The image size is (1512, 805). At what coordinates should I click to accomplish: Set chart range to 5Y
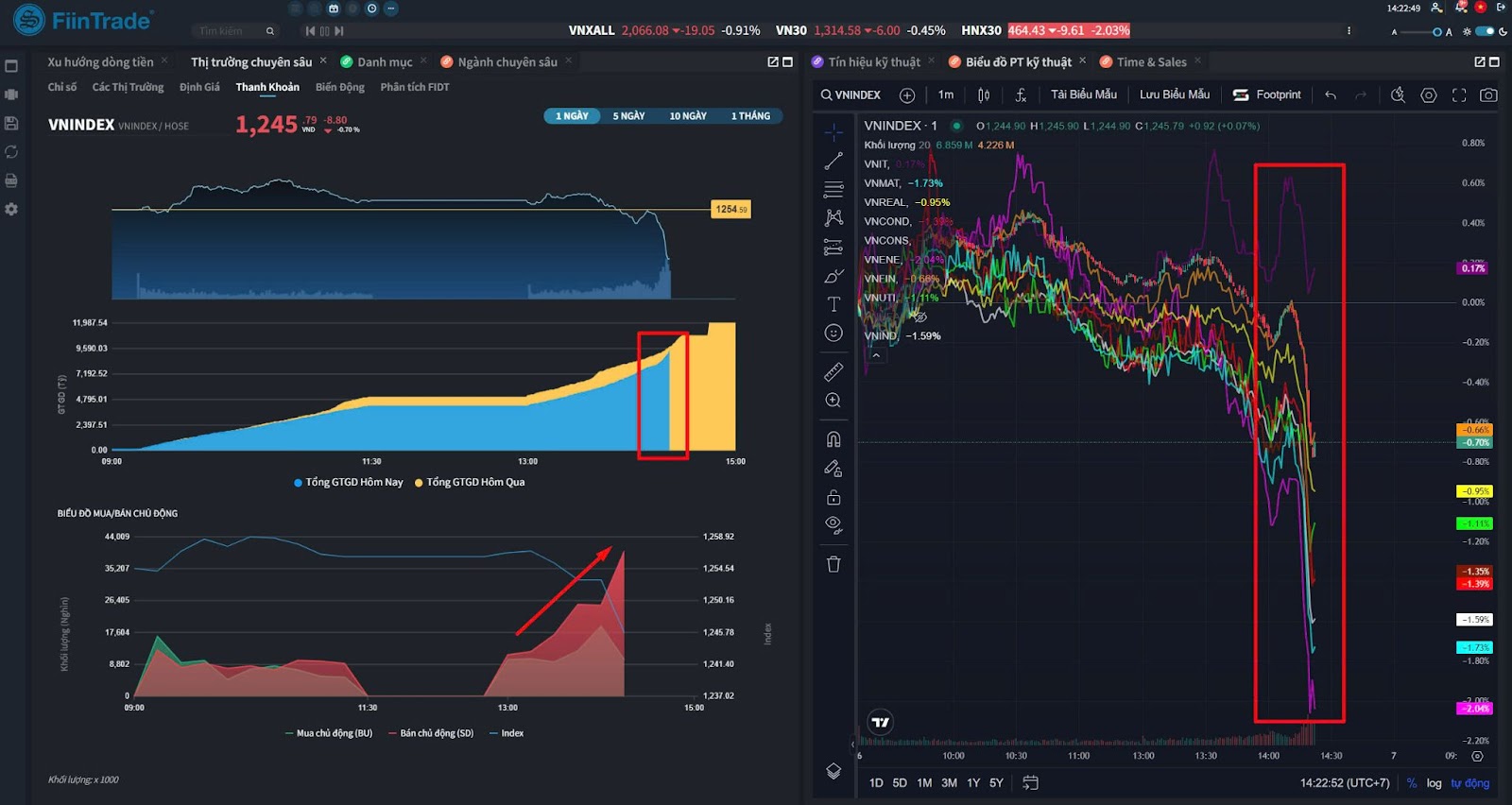click(996, 783)
